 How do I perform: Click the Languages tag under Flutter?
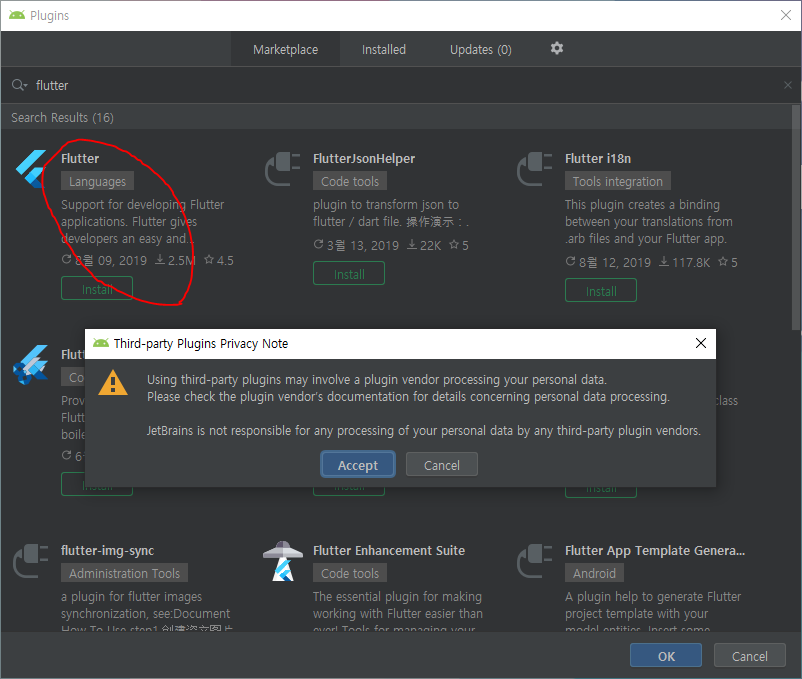point(98,181)
